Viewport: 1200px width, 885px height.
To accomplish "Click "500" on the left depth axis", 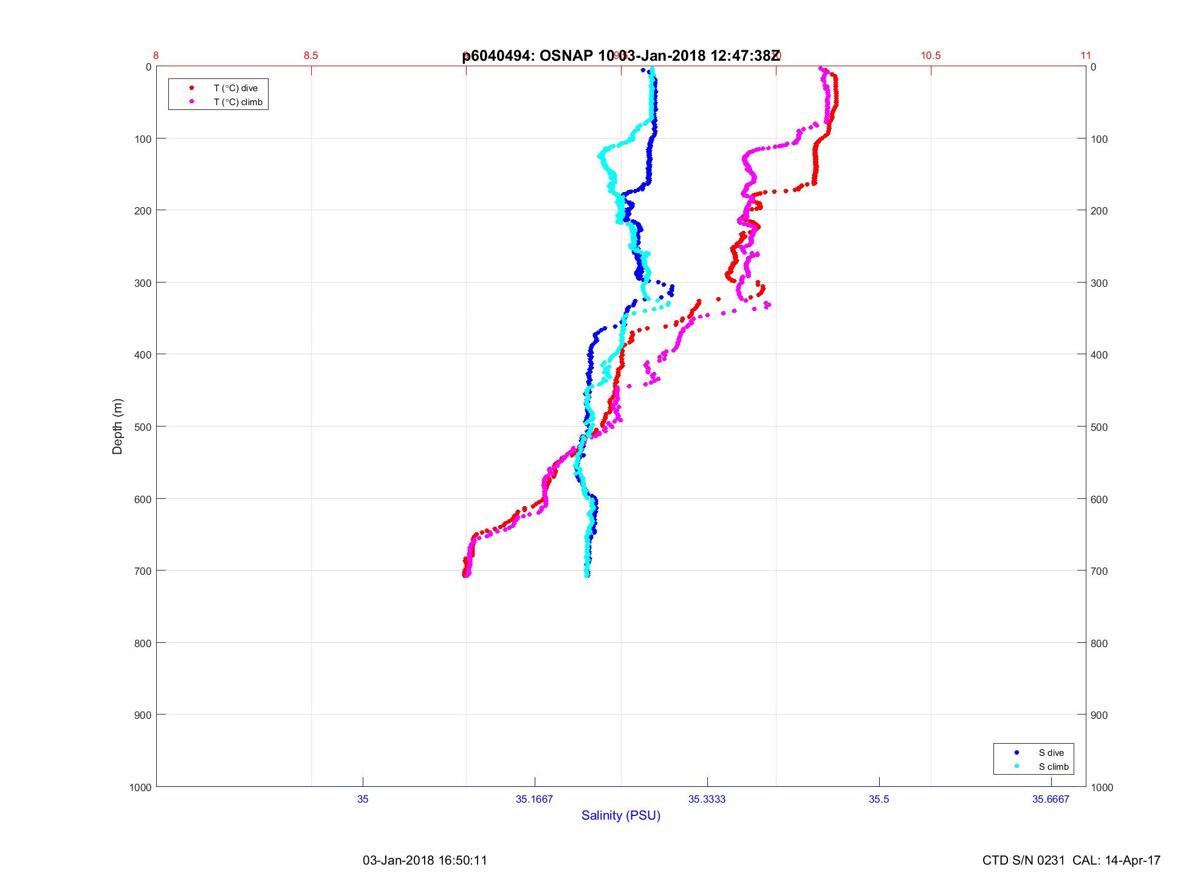I will [142, 427].
